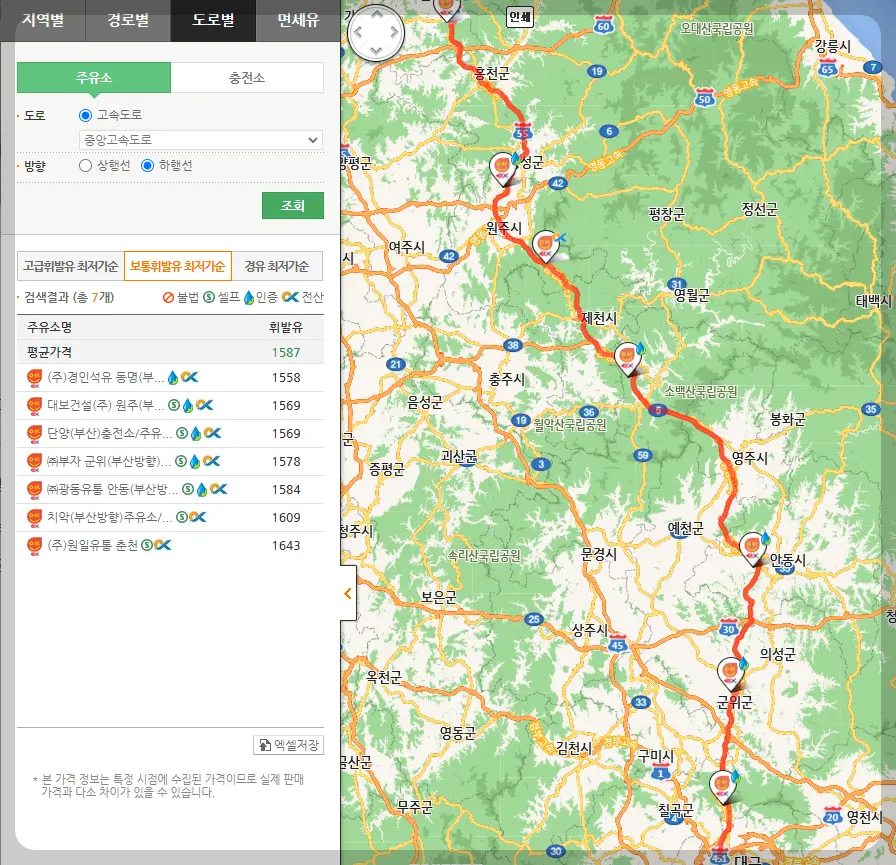Sort by 보통휘발유 최저가순
Viewport: 896px width, 865px height.
click(178, 266)
